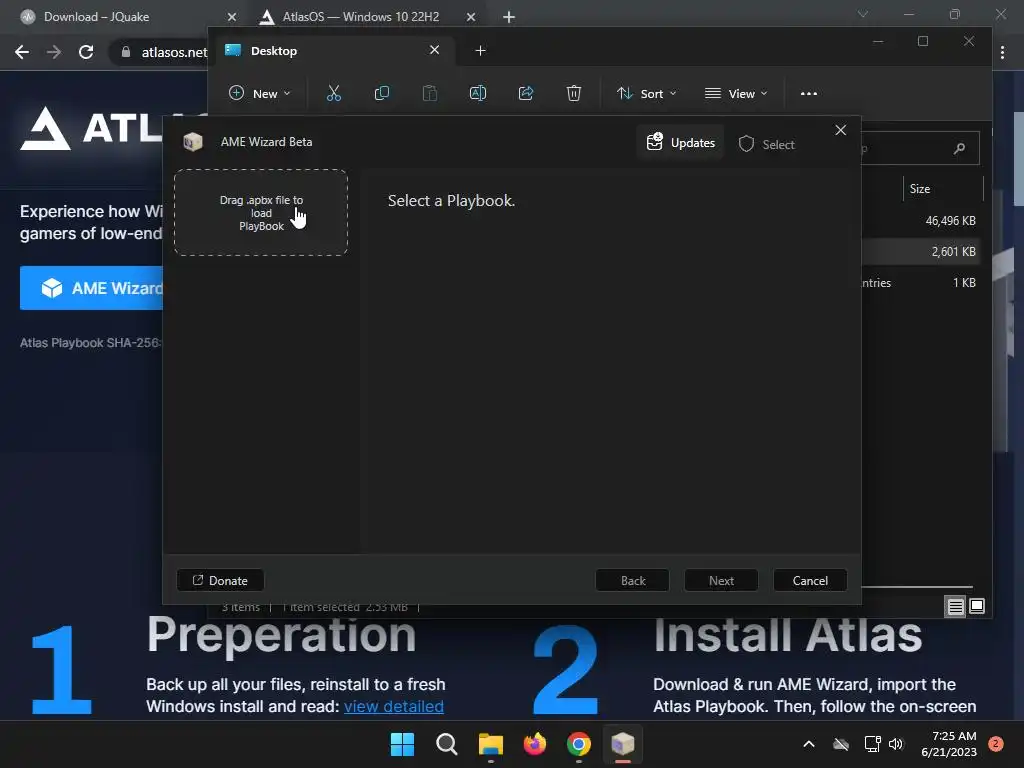The width and height of the screenshot is (1024, 768).
Task: Select the file row sized 46,496 KB
Action: tap(921, 221)
